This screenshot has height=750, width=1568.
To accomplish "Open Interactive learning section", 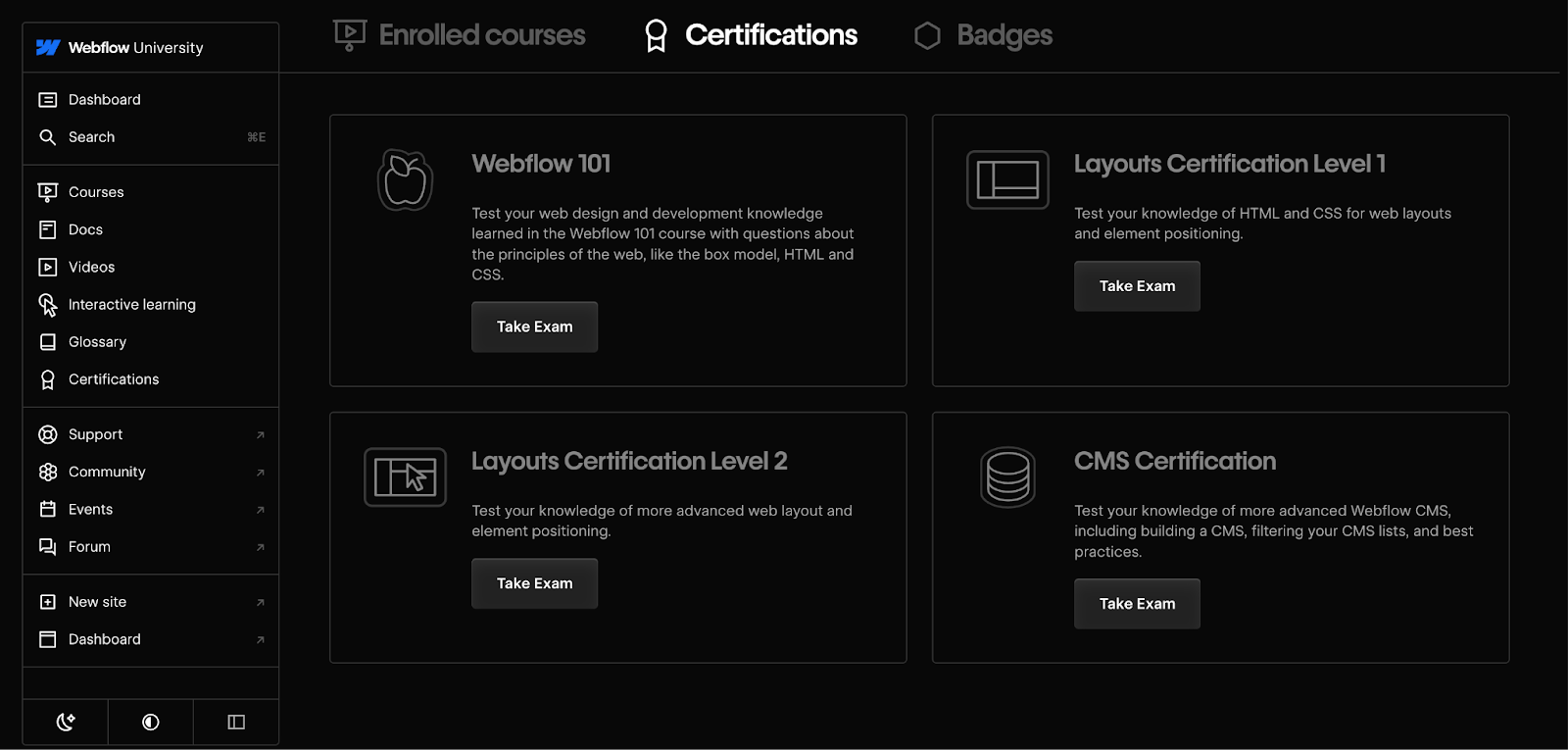I will [131, 305].
